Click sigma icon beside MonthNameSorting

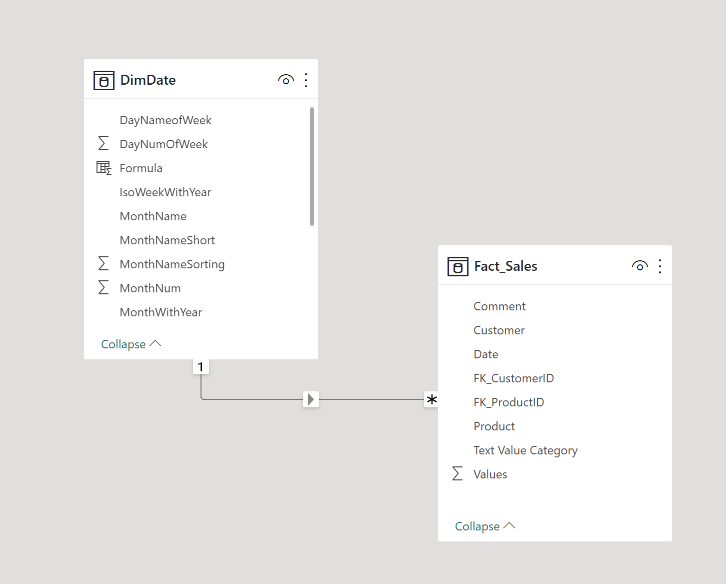[103, 264]
